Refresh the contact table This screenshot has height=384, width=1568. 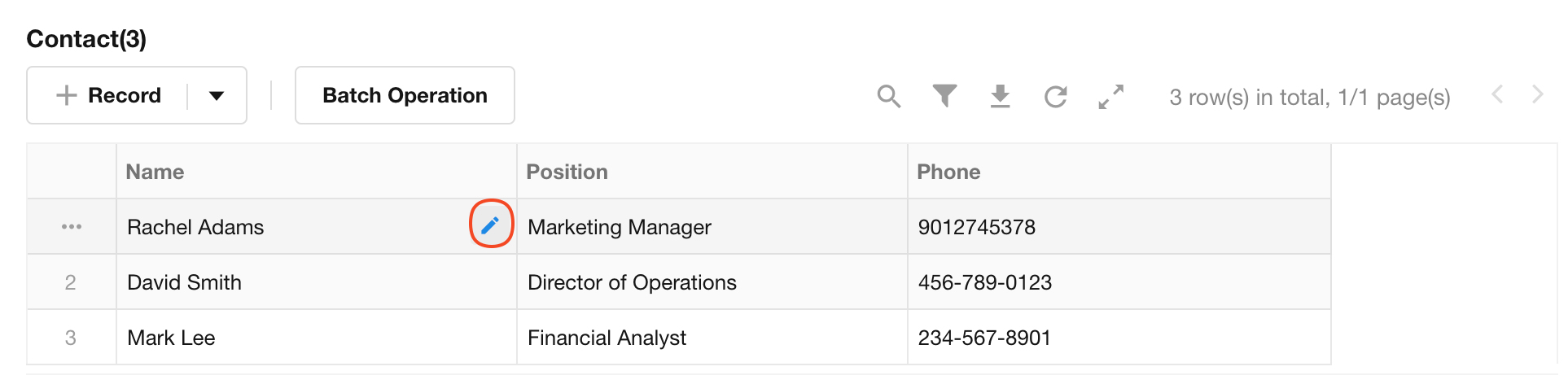(x=1055, y=97)
